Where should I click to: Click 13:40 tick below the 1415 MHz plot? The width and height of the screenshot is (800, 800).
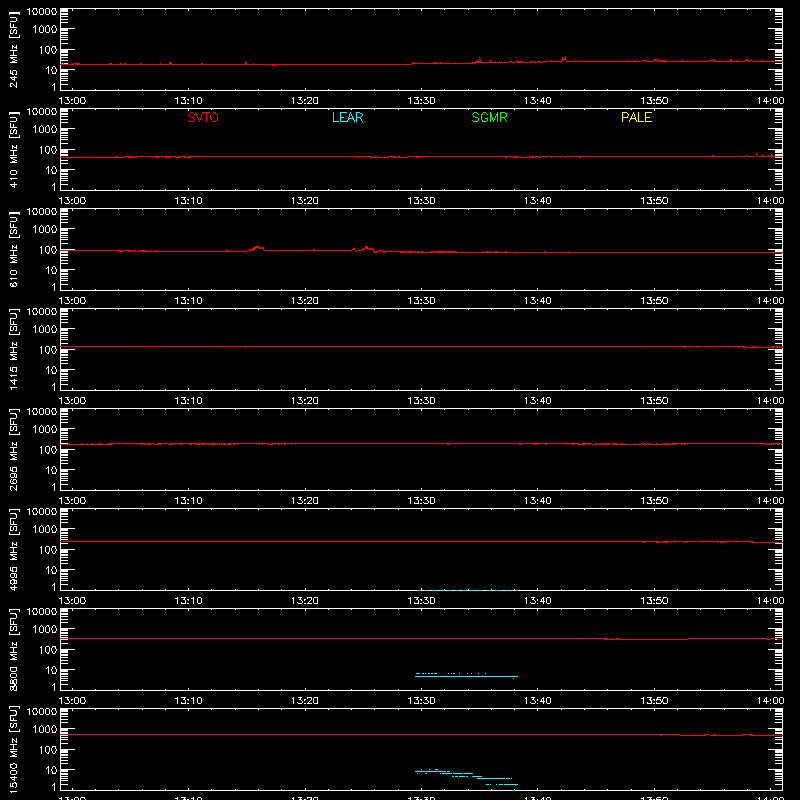coord(537,401)
